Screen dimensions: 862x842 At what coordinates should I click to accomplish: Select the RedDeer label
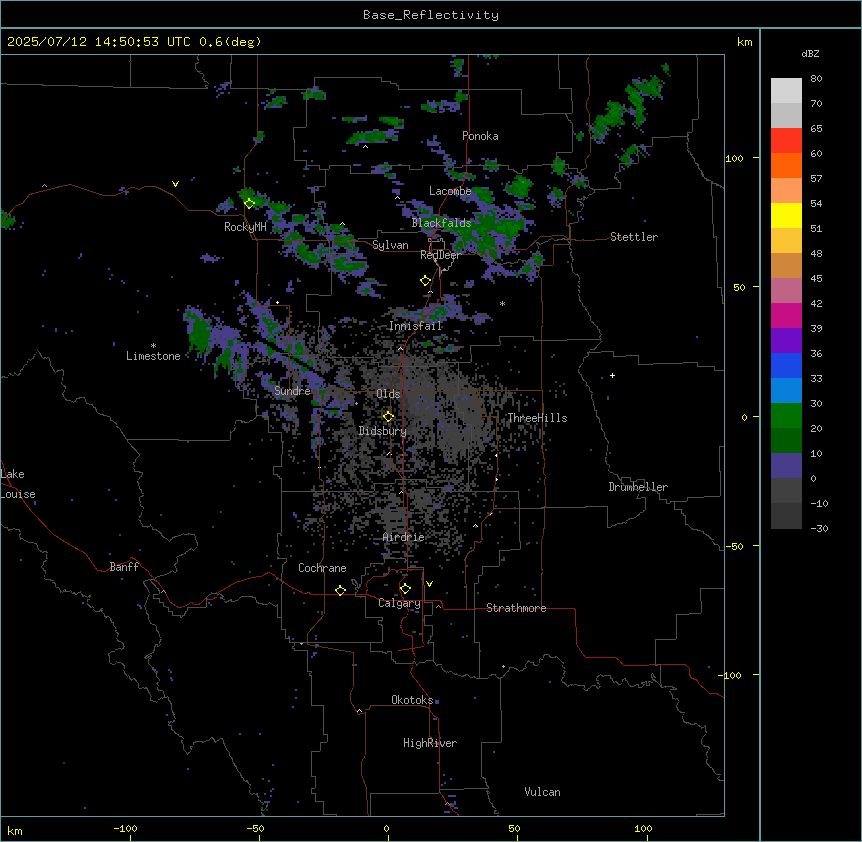[440, 255]
